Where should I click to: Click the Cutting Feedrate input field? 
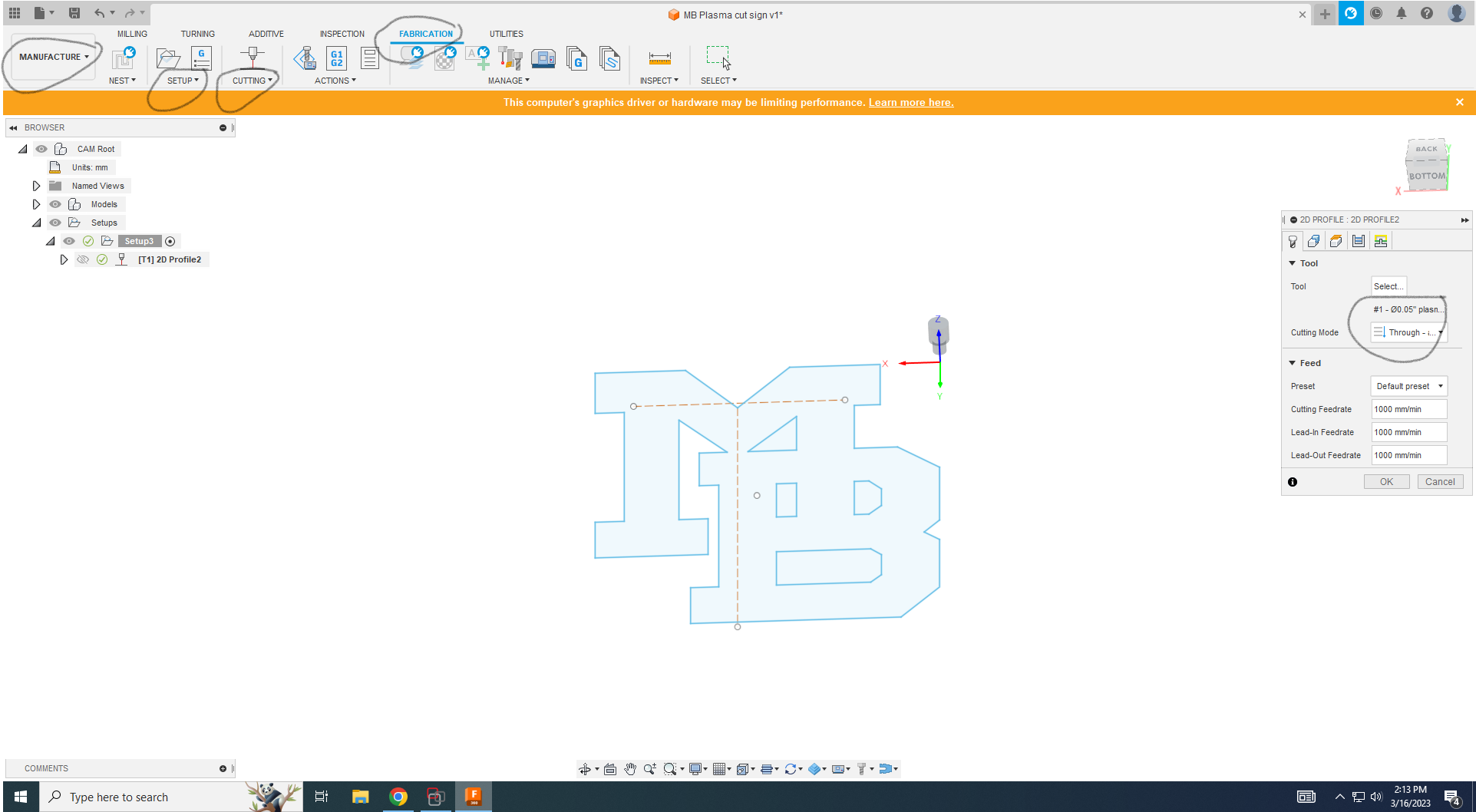pyautogui.click(x=1408, y=409)
